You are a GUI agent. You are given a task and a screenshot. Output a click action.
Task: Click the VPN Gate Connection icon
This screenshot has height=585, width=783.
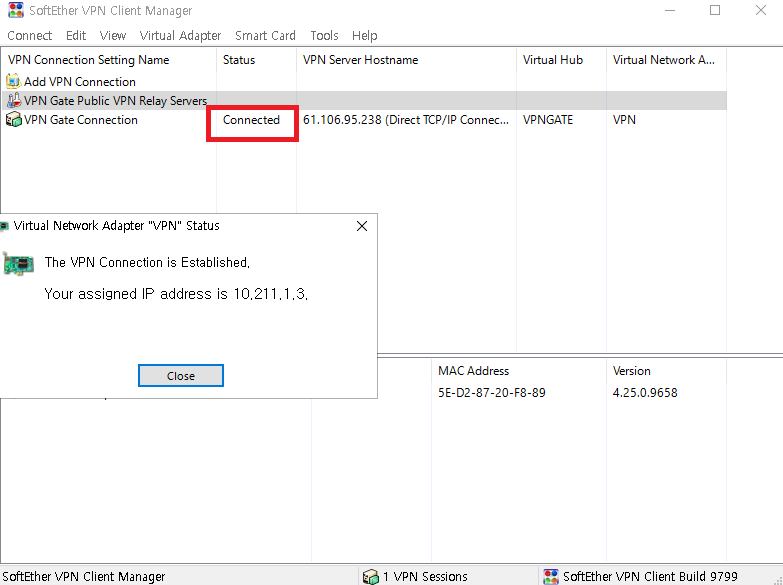[x=13, y=119]
